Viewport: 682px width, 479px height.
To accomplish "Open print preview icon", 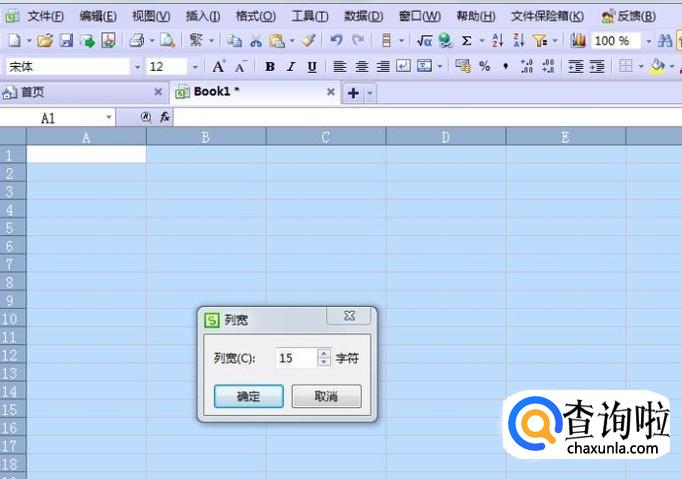I will pos(167,41).
